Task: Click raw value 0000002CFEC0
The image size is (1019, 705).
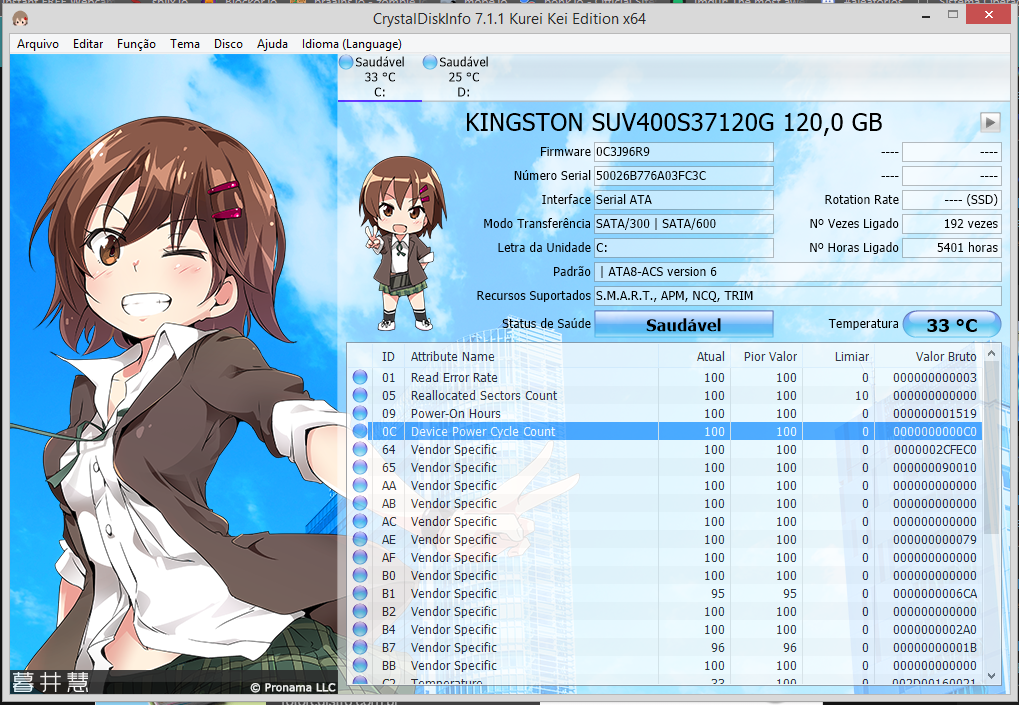Action: (x=935, y=450)
